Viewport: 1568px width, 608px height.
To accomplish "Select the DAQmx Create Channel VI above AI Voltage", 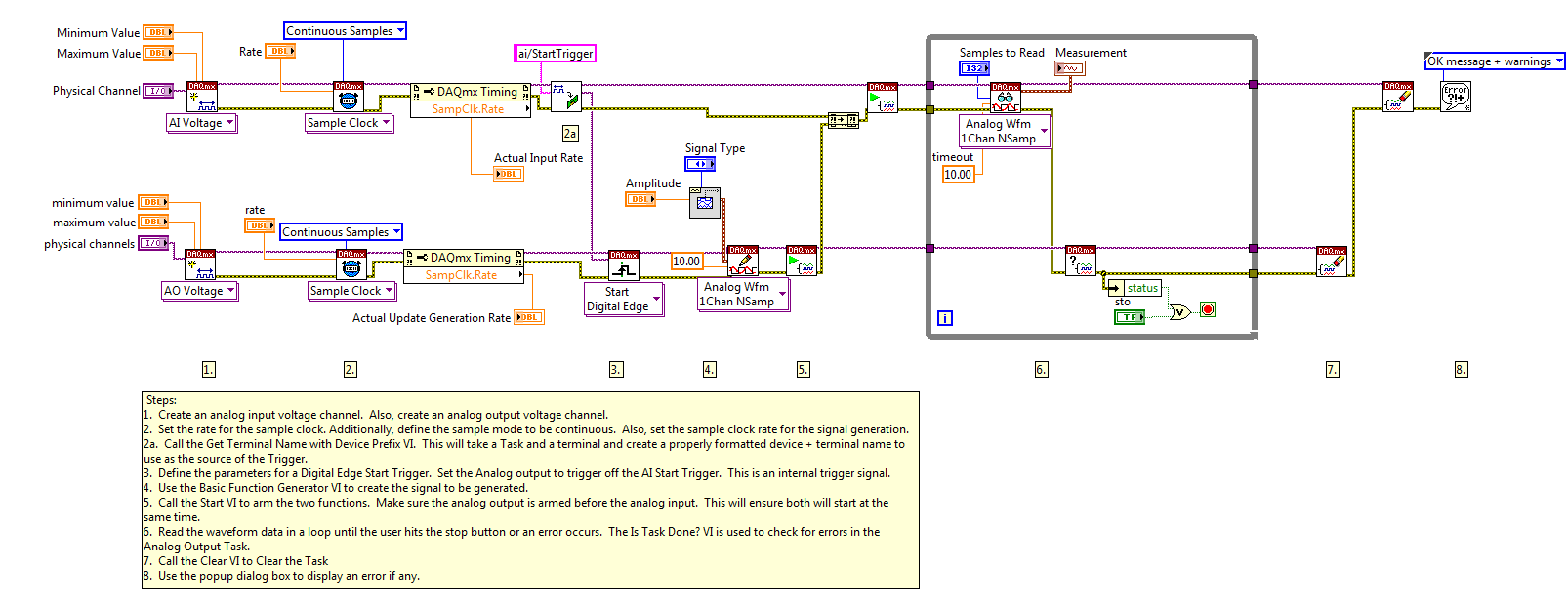I will click(202, 98).
